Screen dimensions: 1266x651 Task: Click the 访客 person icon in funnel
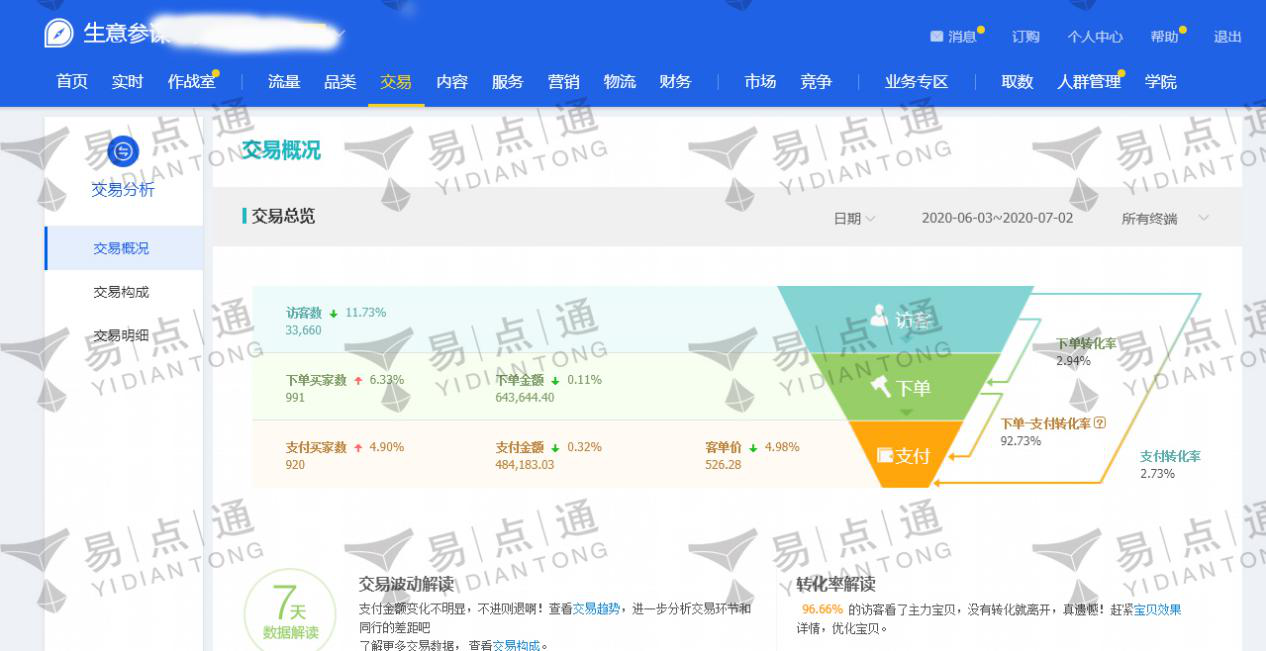[879, 316]
